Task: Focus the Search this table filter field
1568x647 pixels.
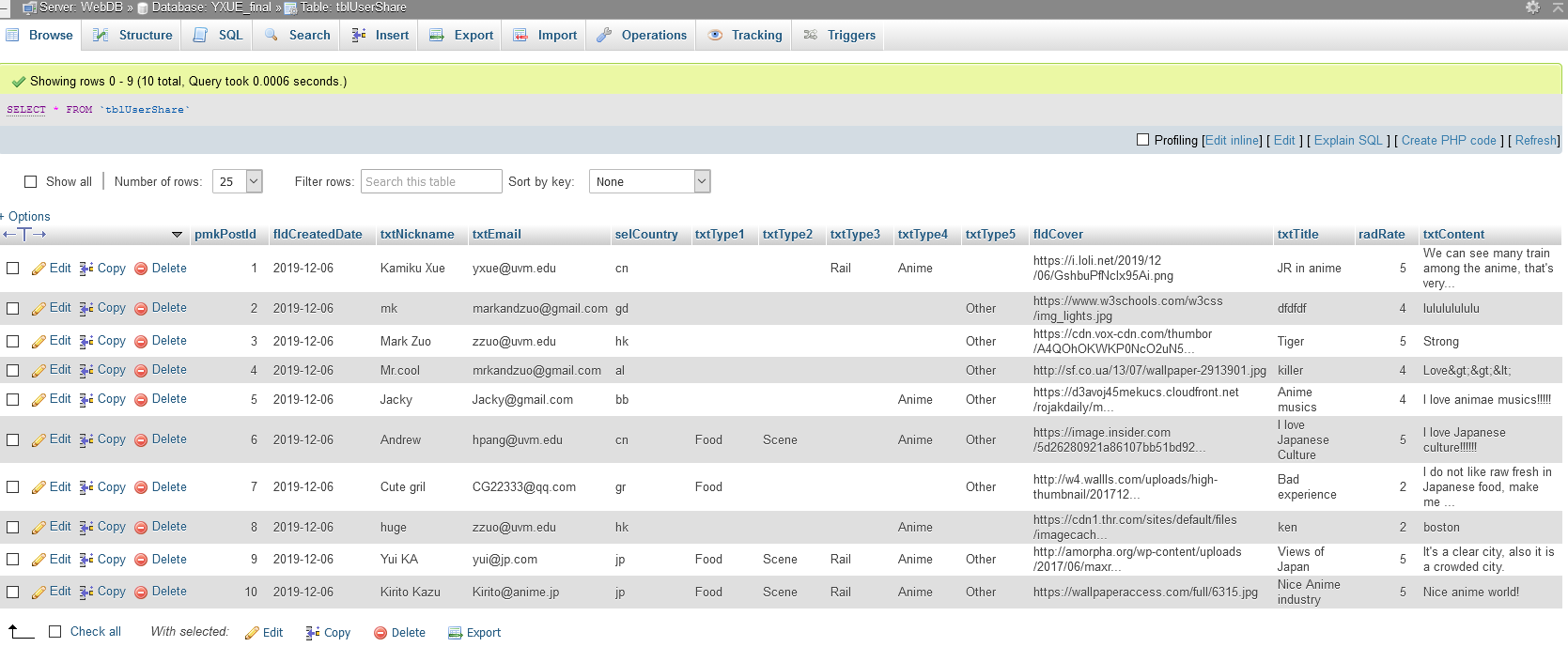Action: tap(430, 181)
